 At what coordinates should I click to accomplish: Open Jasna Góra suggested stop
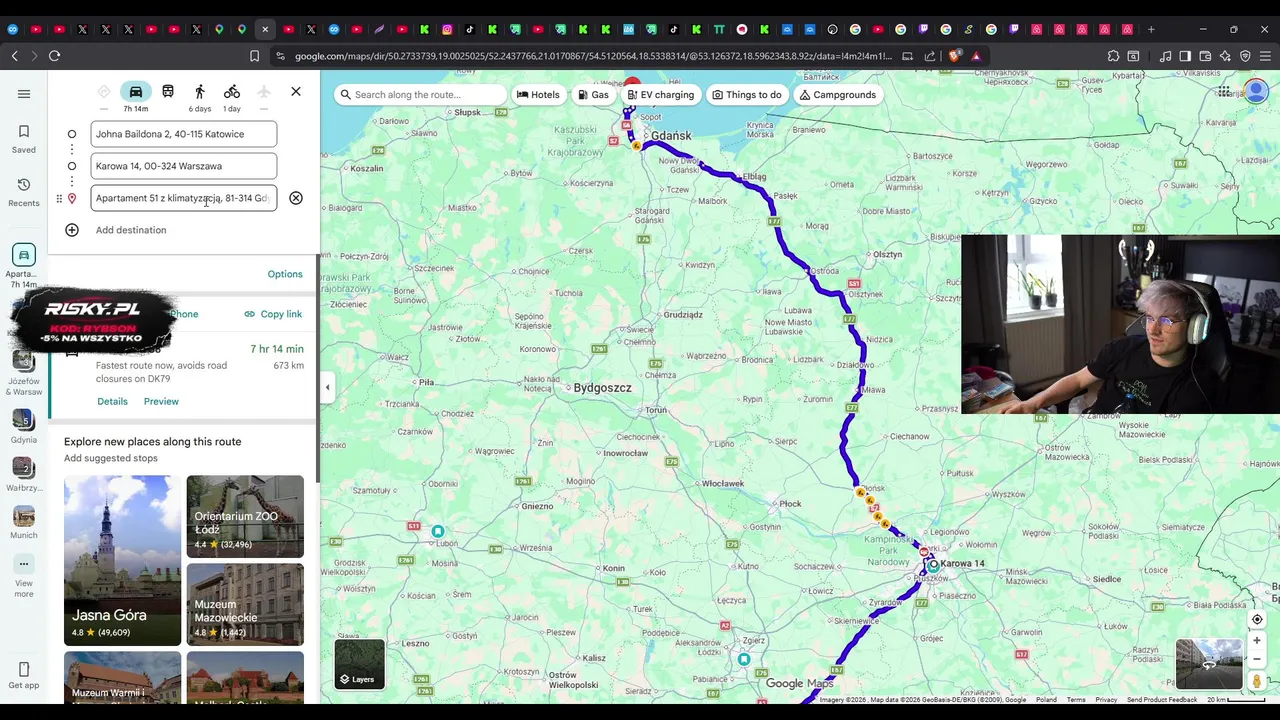coord(122,560)
